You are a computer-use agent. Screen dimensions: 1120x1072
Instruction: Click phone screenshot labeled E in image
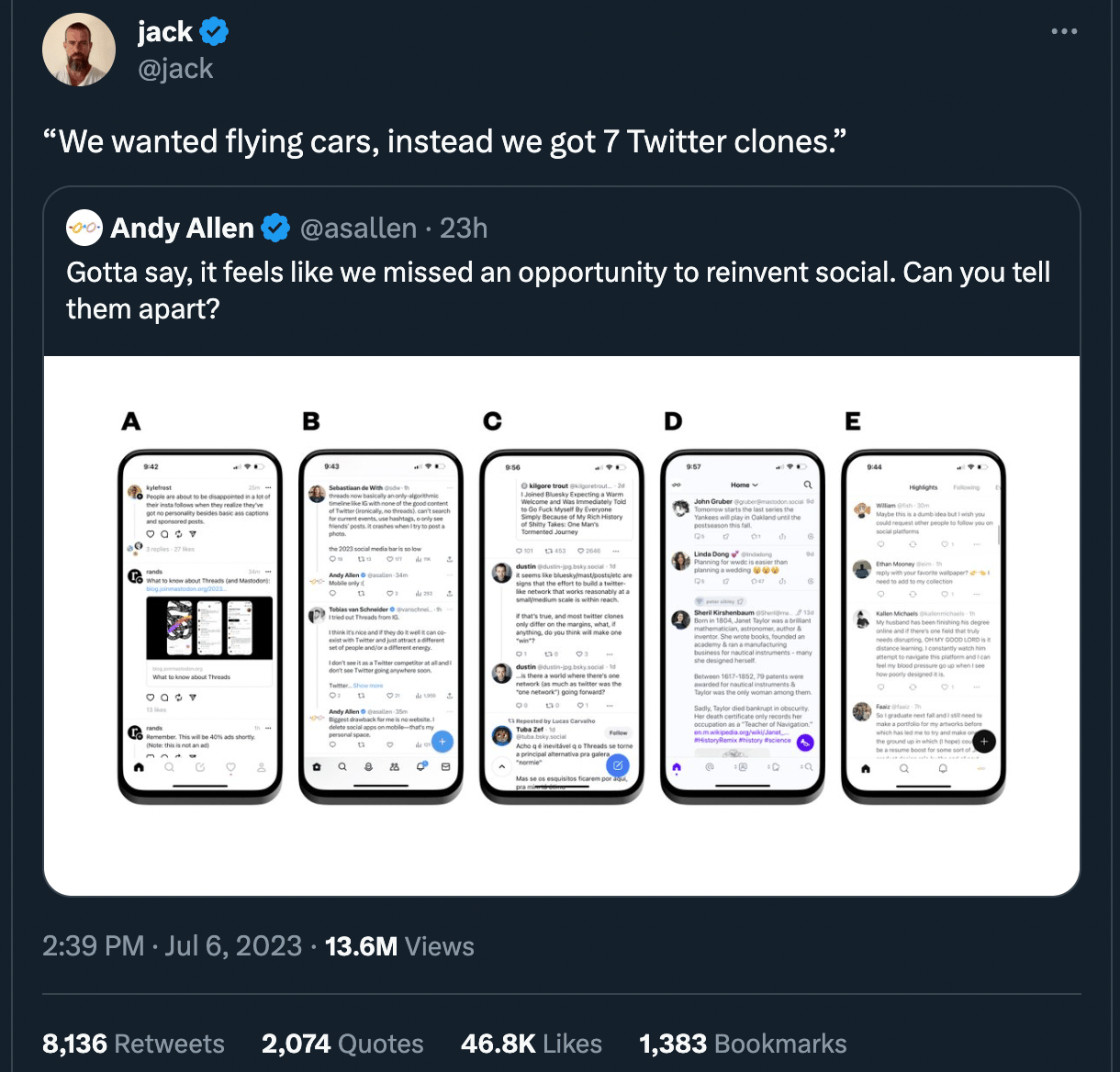(924, 626)
